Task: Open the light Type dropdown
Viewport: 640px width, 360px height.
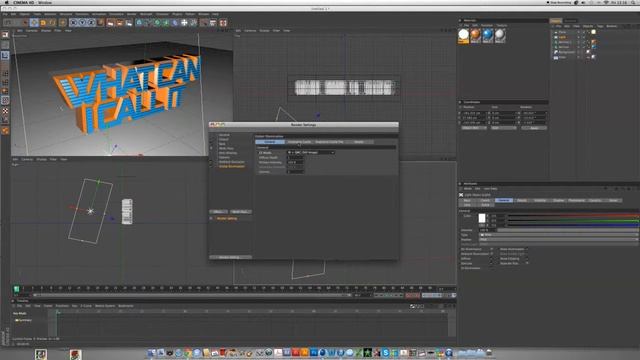Action: tap(558, 235)
